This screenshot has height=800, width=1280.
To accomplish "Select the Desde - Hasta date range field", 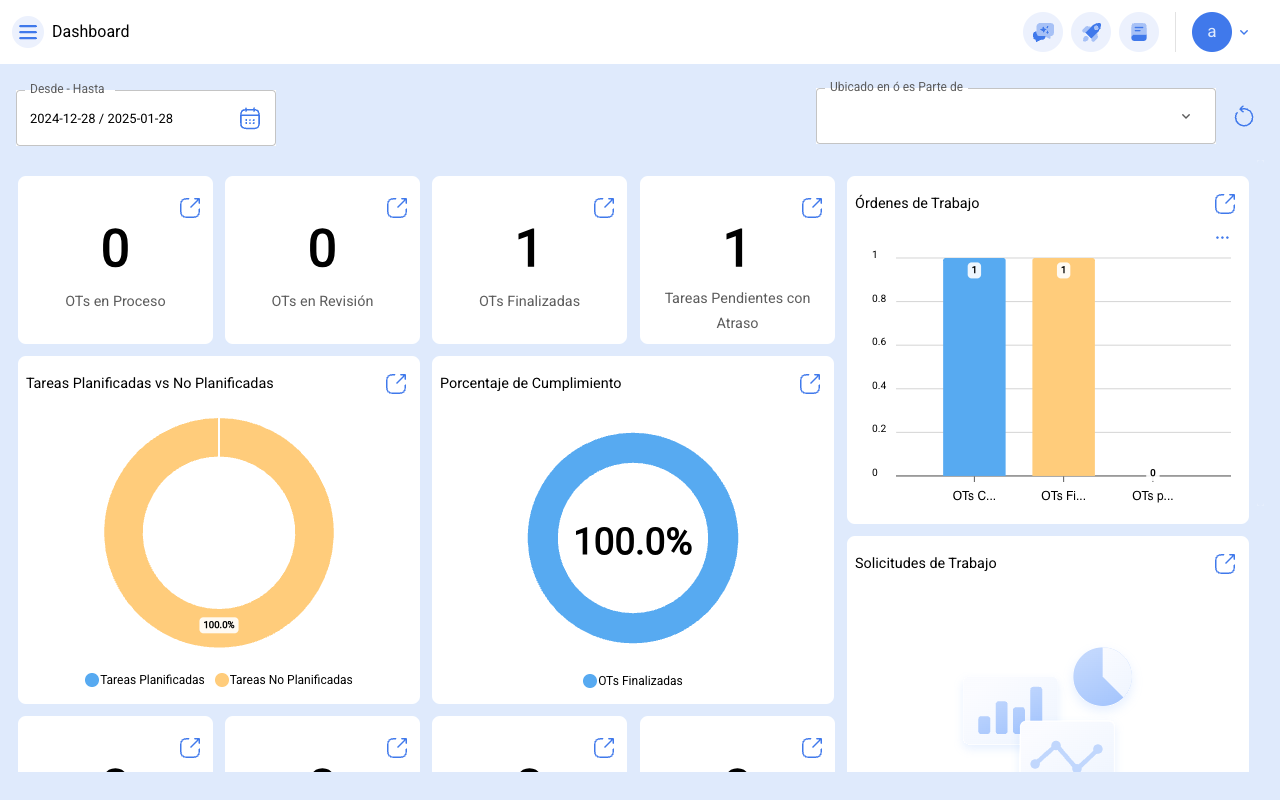I will click(x=146, y=118).
